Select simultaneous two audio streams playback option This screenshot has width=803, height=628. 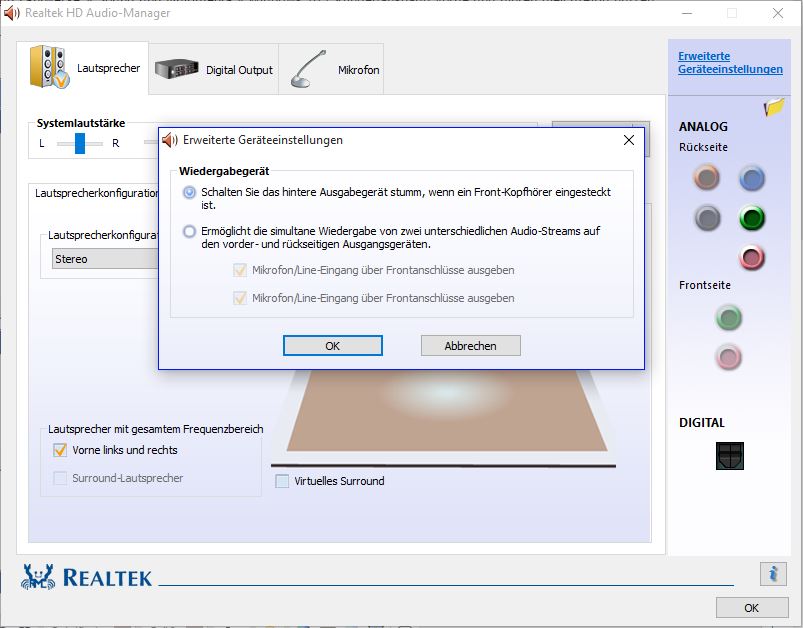(x=189, y=232)
